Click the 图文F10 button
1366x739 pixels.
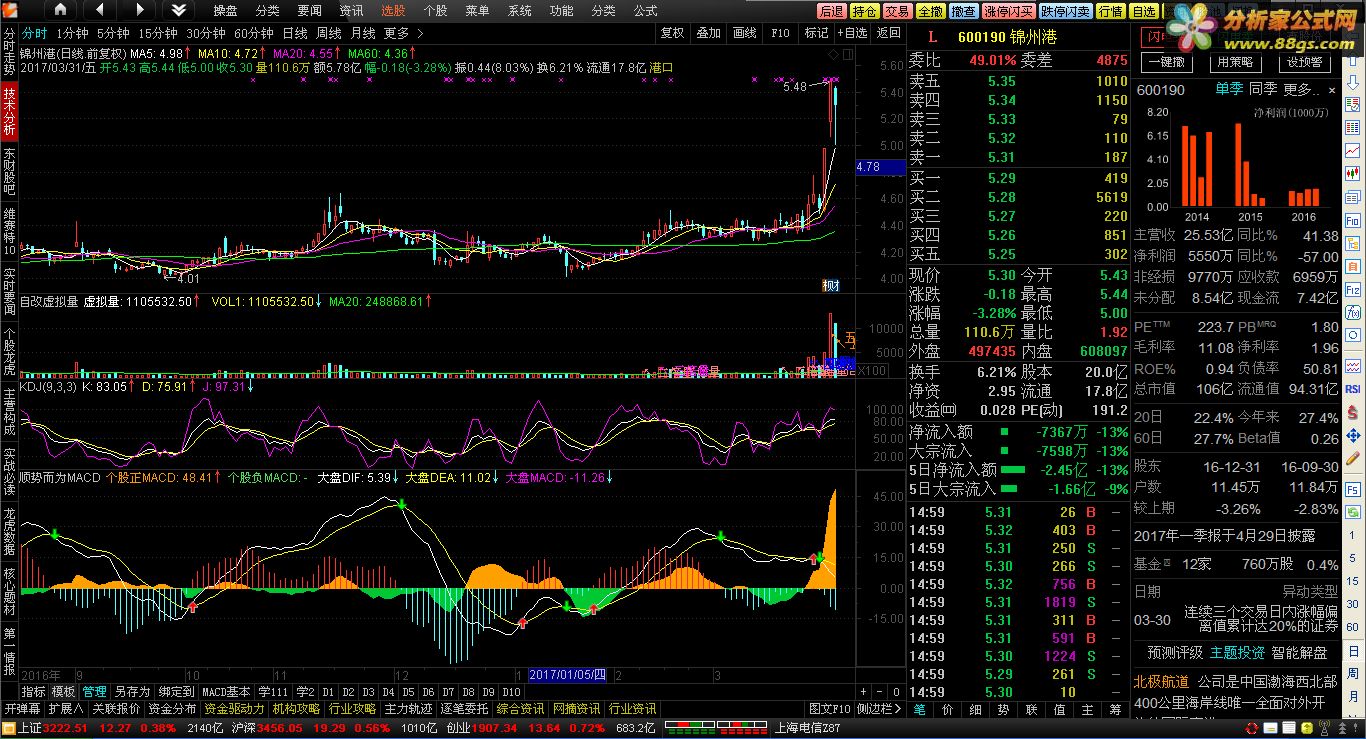click(829, 708)
